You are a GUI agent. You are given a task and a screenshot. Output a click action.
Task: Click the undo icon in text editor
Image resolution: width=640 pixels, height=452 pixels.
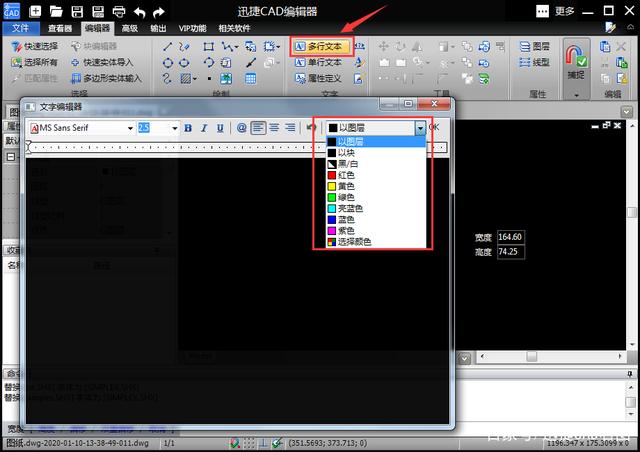pos(311,128)
